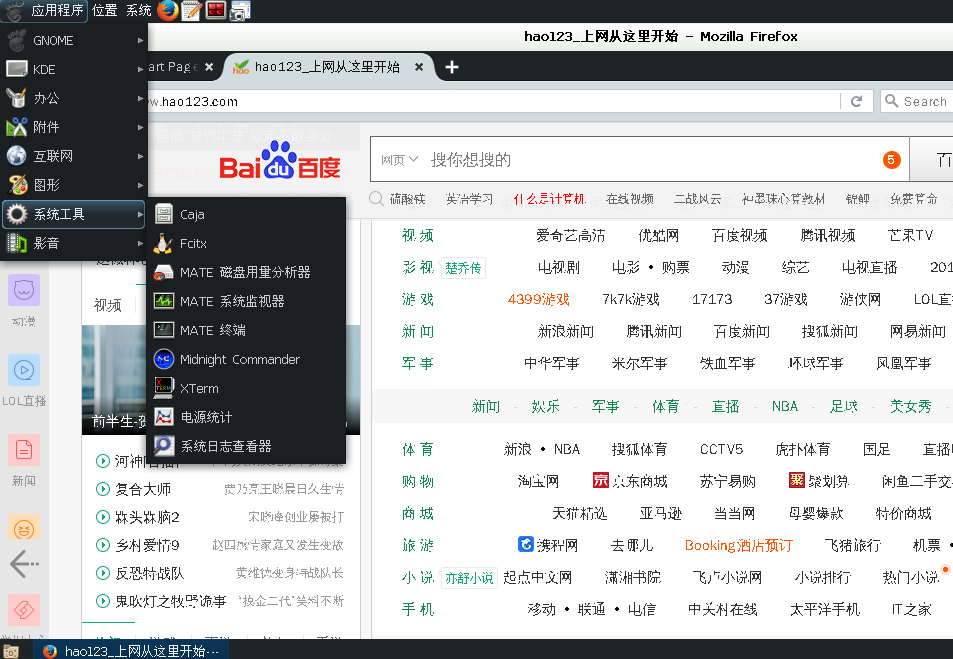Click the 楚乔传 tag button
This screenshot has width=953, height=659.
click(x=463, y=267)
